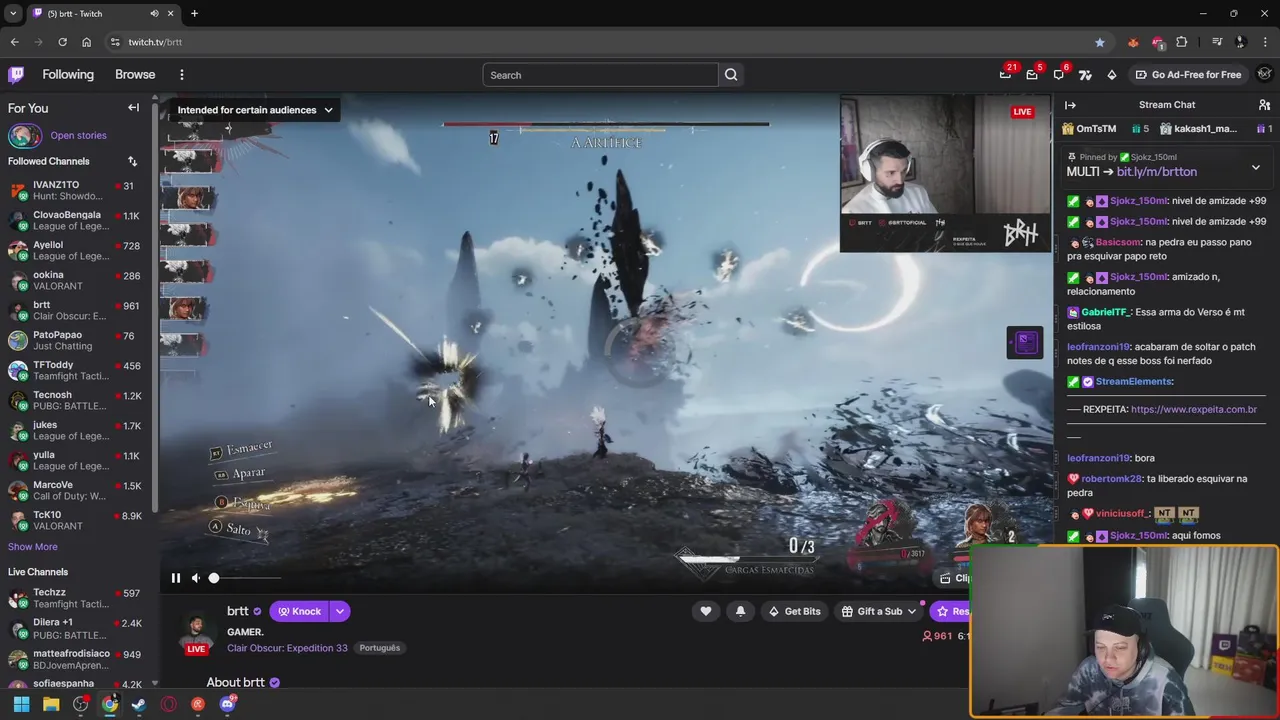
Task: Open whispers with 6 badge
Action: point(1059,74)
